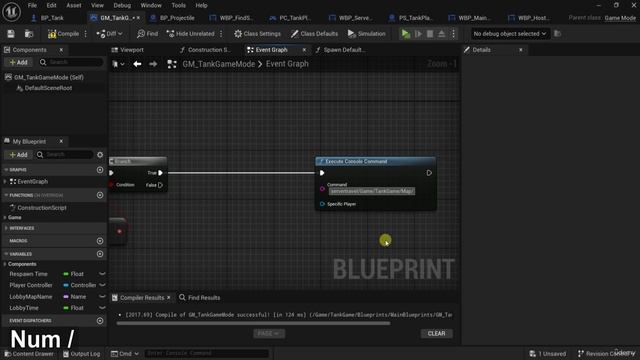Click the Browse to asset icon
This screenshot has height=360, width=640.
coord(29,34)
